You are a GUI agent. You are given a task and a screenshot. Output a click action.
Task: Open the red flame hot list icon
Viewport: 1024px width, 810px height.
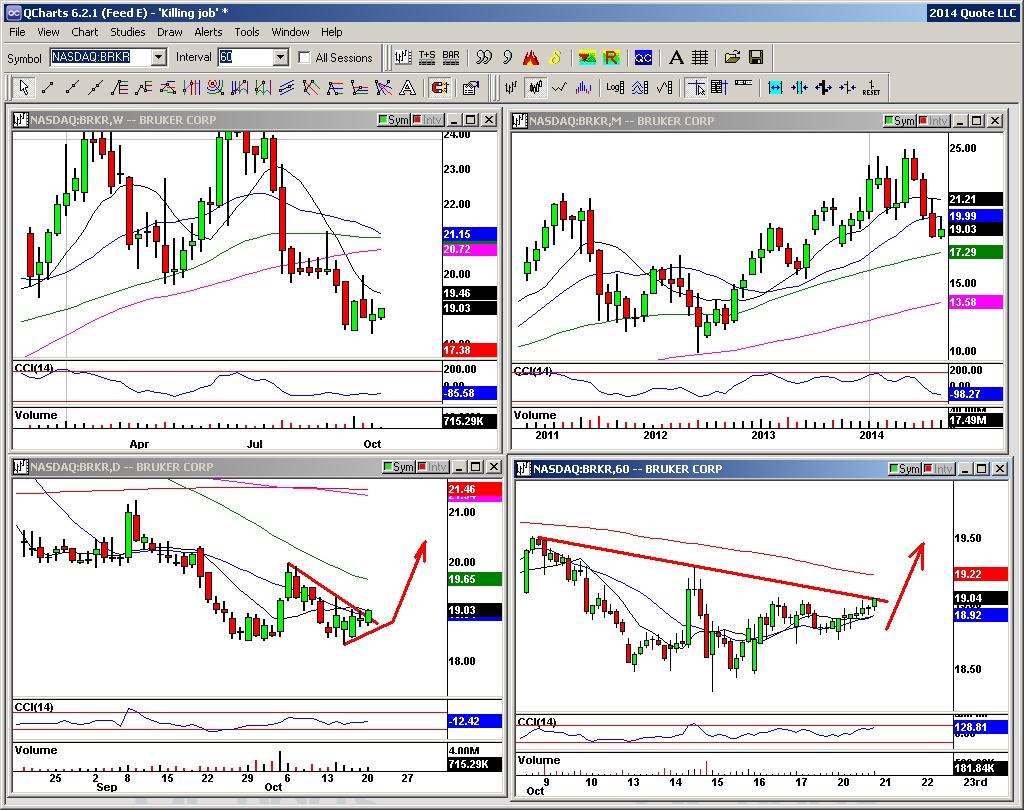click(x=531, y=57)
